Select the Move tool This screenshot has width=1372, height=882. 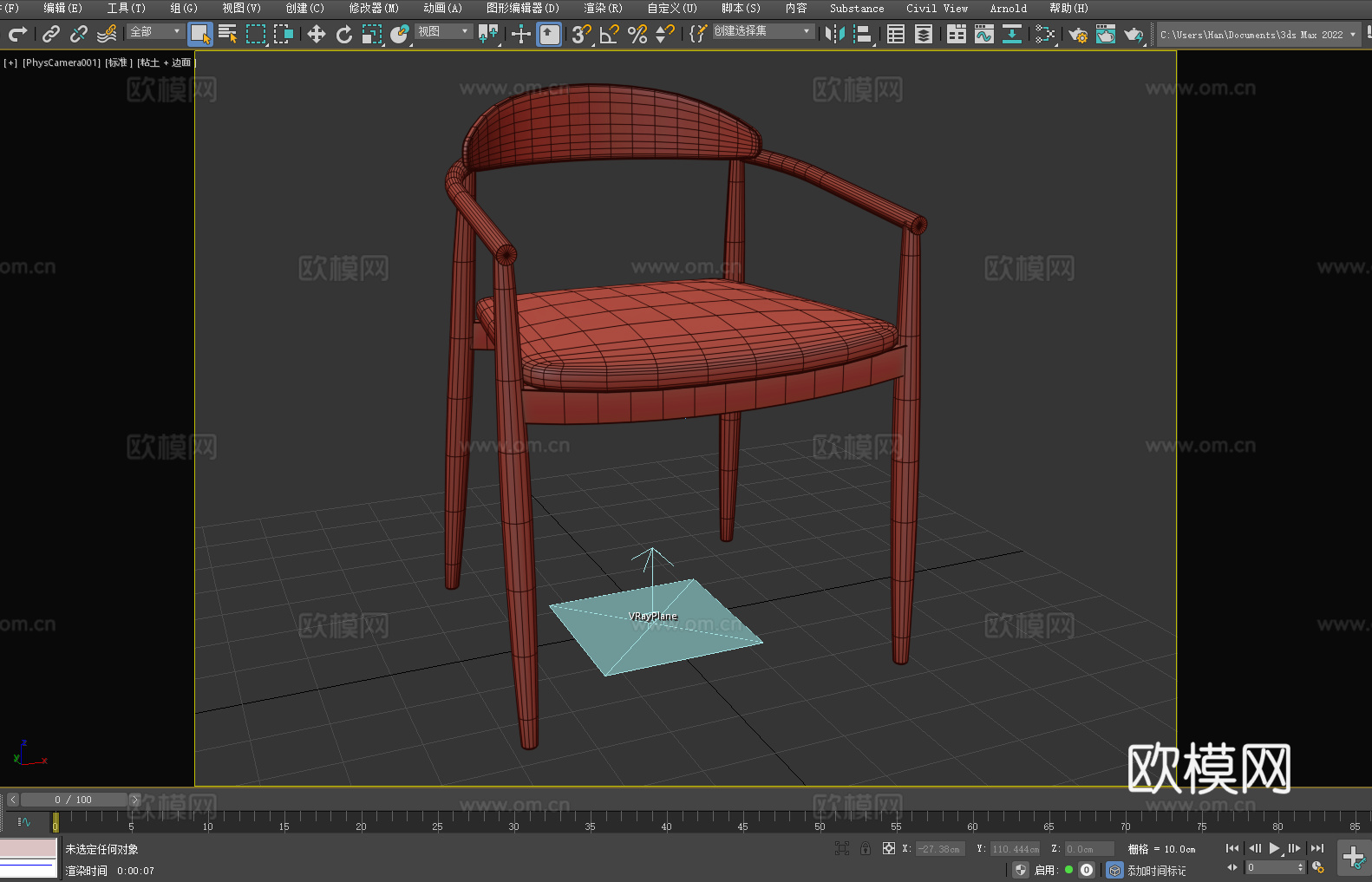coord(317,35)
